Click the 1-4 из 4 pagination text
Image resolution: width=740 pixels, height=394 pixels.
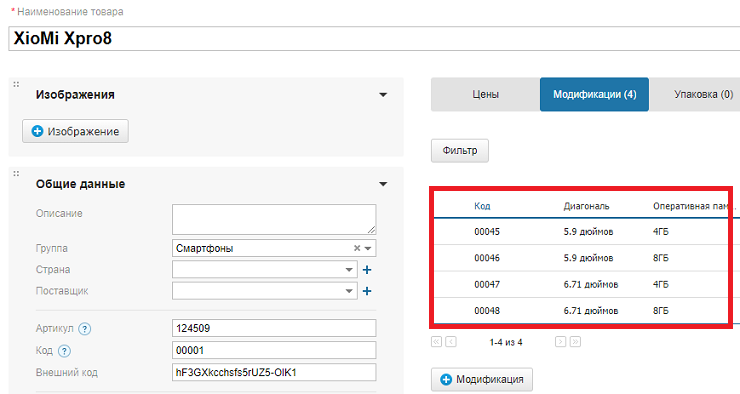click(506, 342)
